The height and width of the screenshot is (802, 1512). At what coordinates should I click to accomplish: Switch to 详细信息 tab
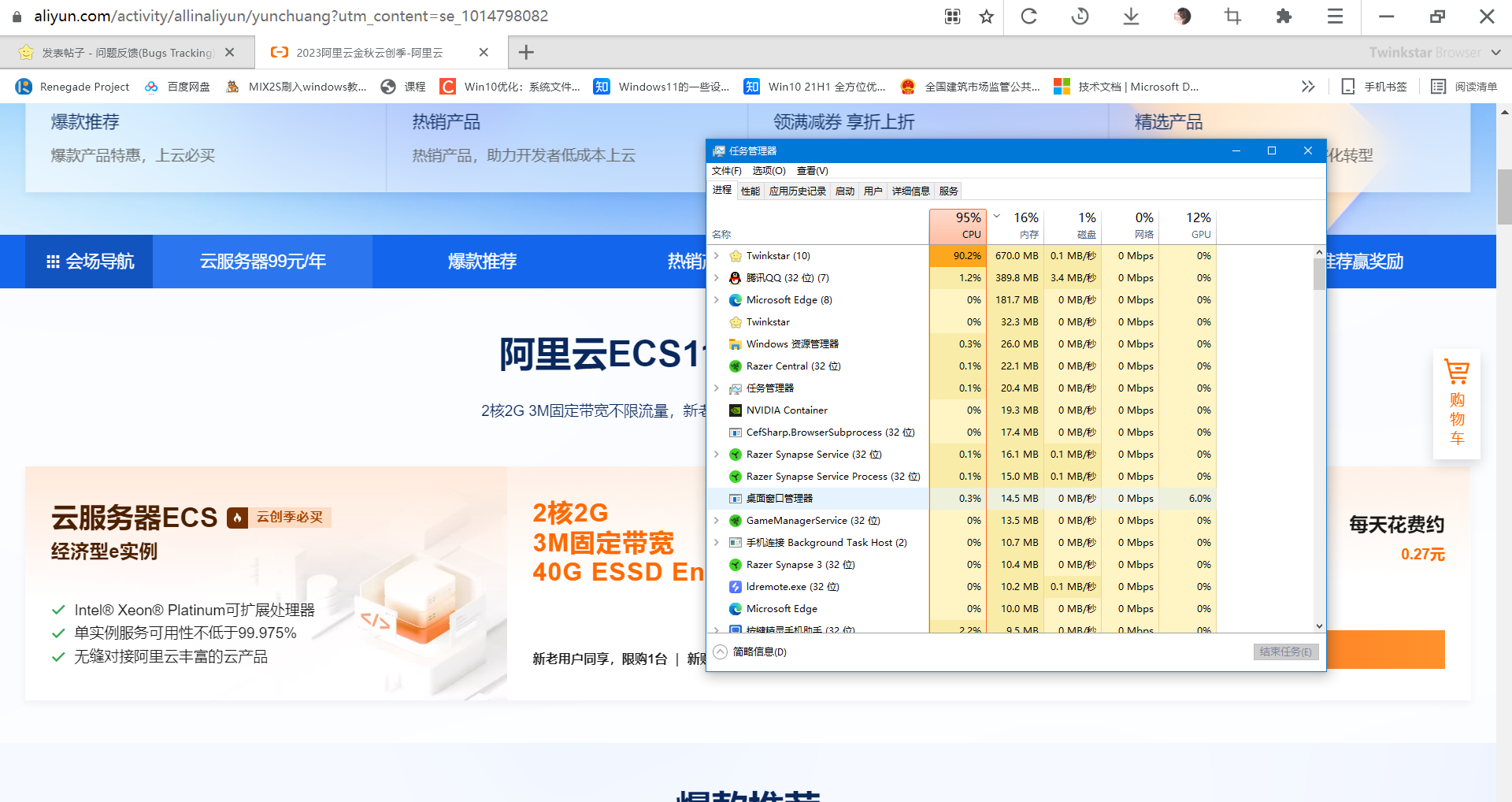coord(911,191)
